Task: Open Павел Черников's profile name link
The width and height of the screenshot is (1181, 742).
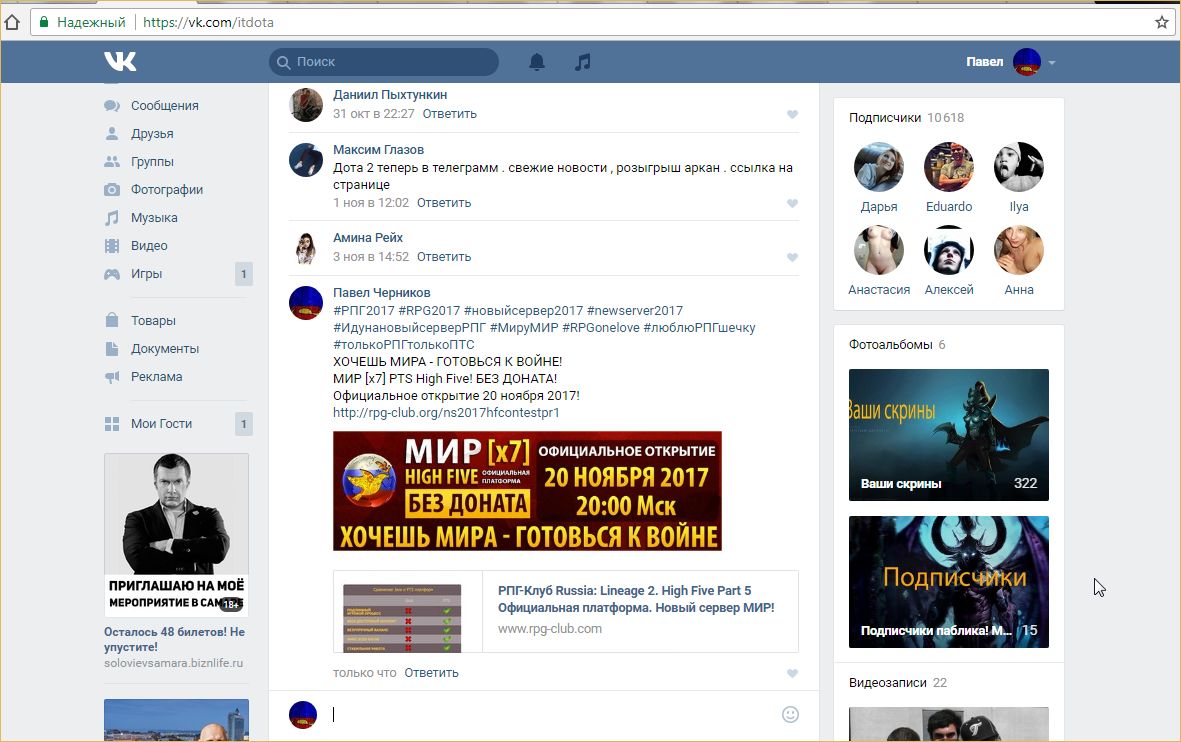Action: (382, 292)
